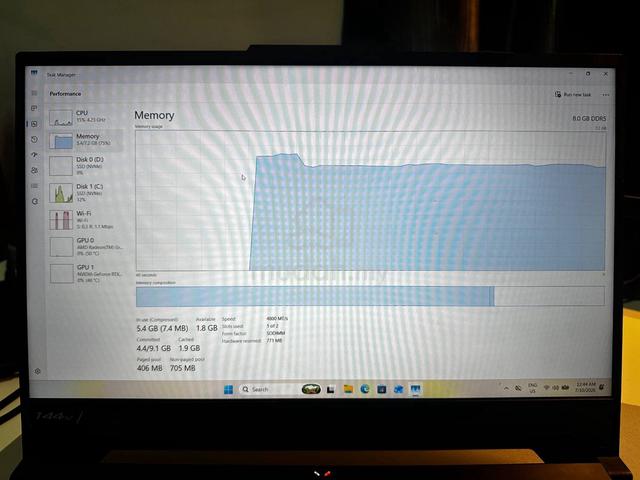The image size is (640, 480).
Task: Open the Details page icon
Action: [35, 186]
